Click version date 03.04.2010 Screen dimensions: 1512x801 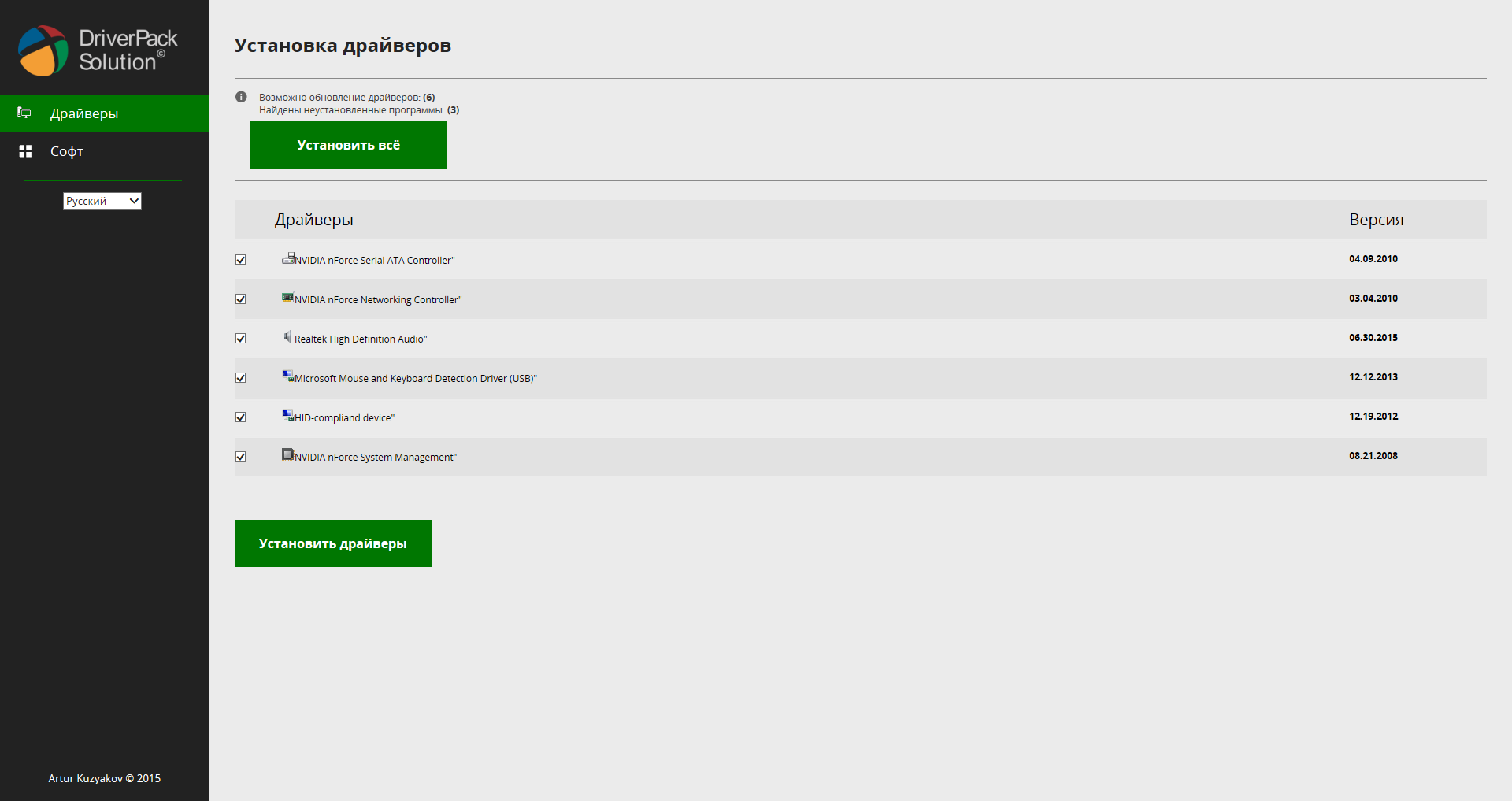1373,299
